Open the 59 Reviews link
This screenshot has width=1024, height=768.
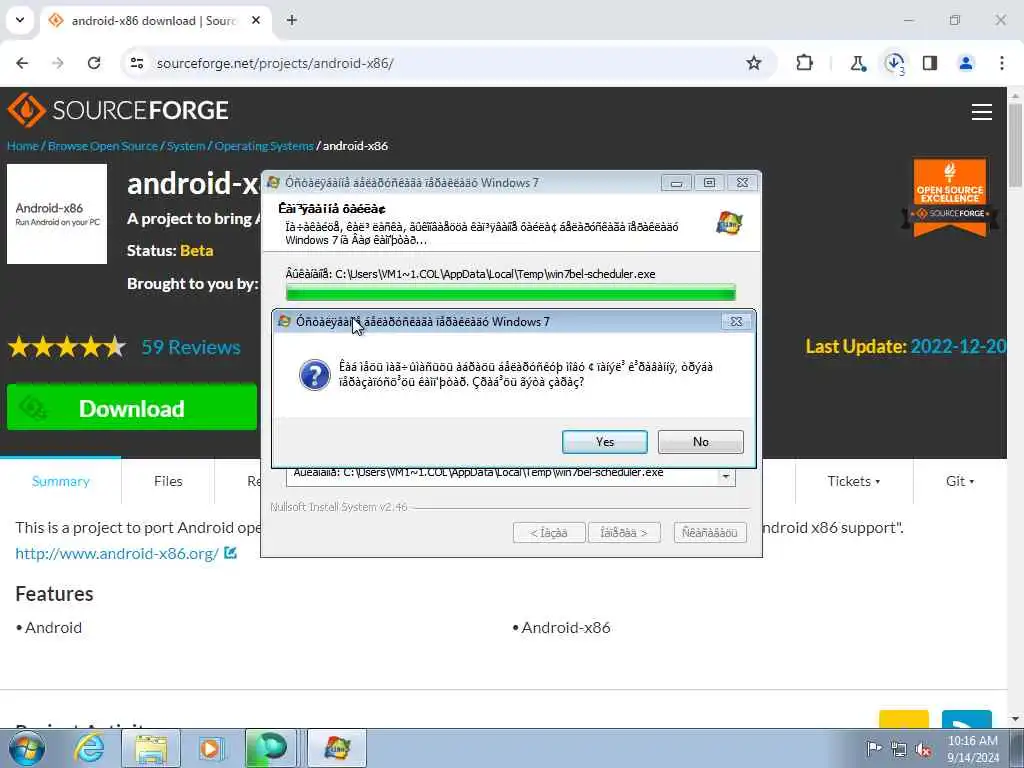pos(191,347)
